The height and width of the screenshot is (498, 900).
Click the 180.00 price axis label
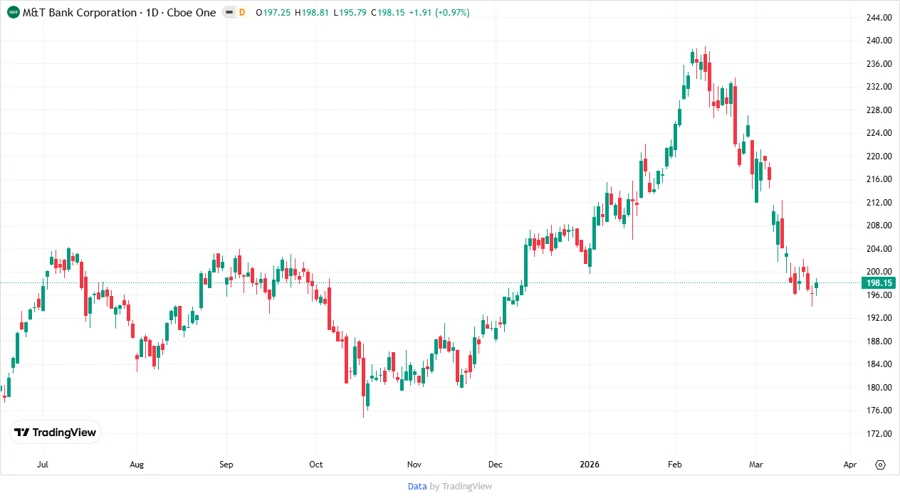tap(879, 387)
